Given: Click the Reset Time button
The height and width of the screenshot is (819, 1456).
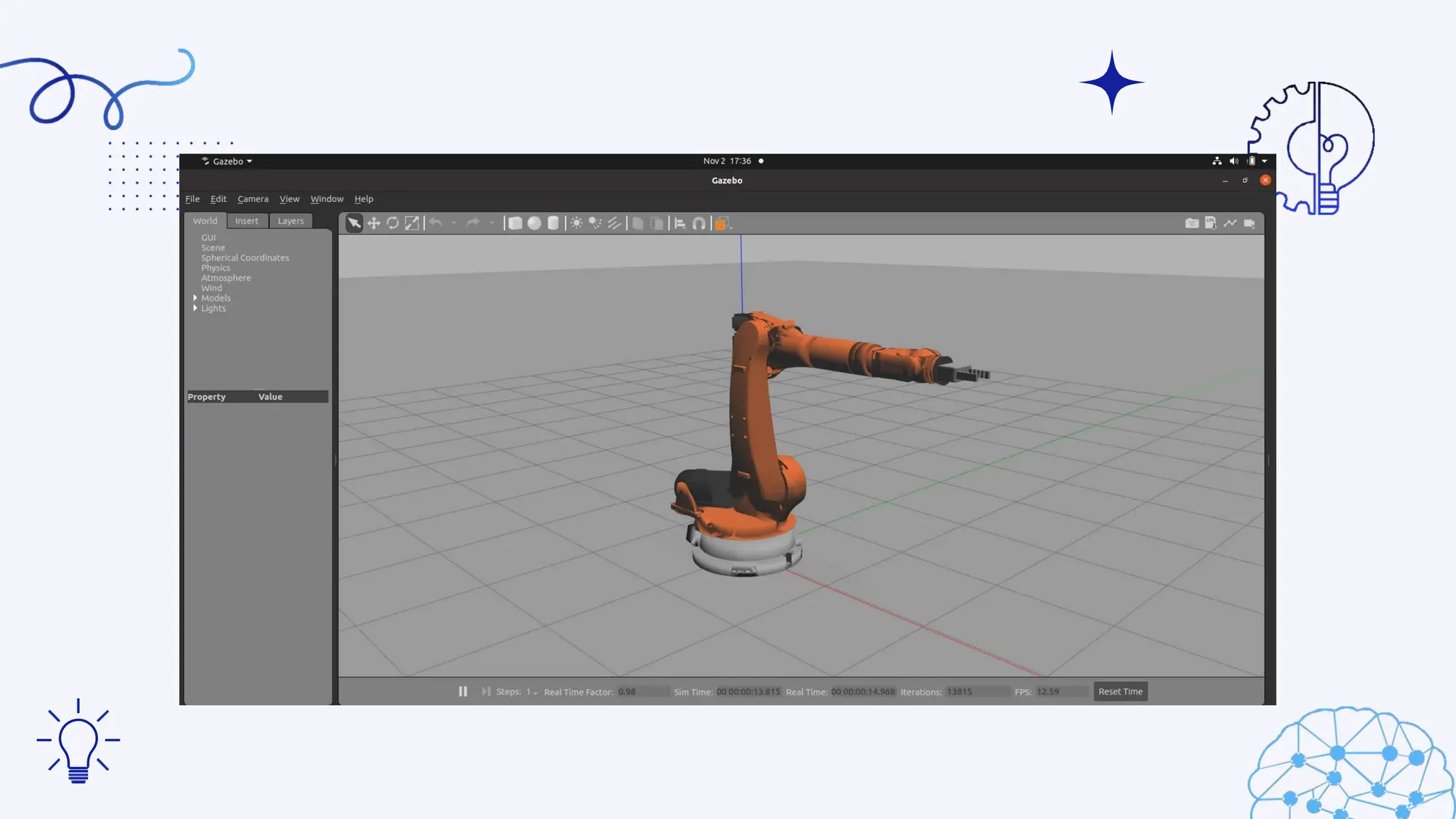Looking at the screenshot, I should [x=1120, y=692].
